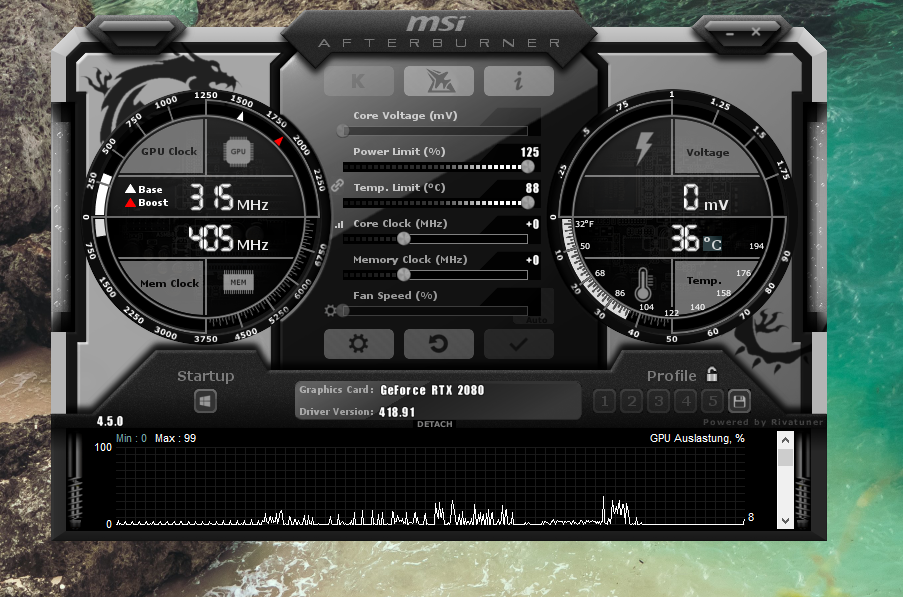903x597 pixels.
Task: Click the Min : 0 graph statistic
Action: coord(131,438)
